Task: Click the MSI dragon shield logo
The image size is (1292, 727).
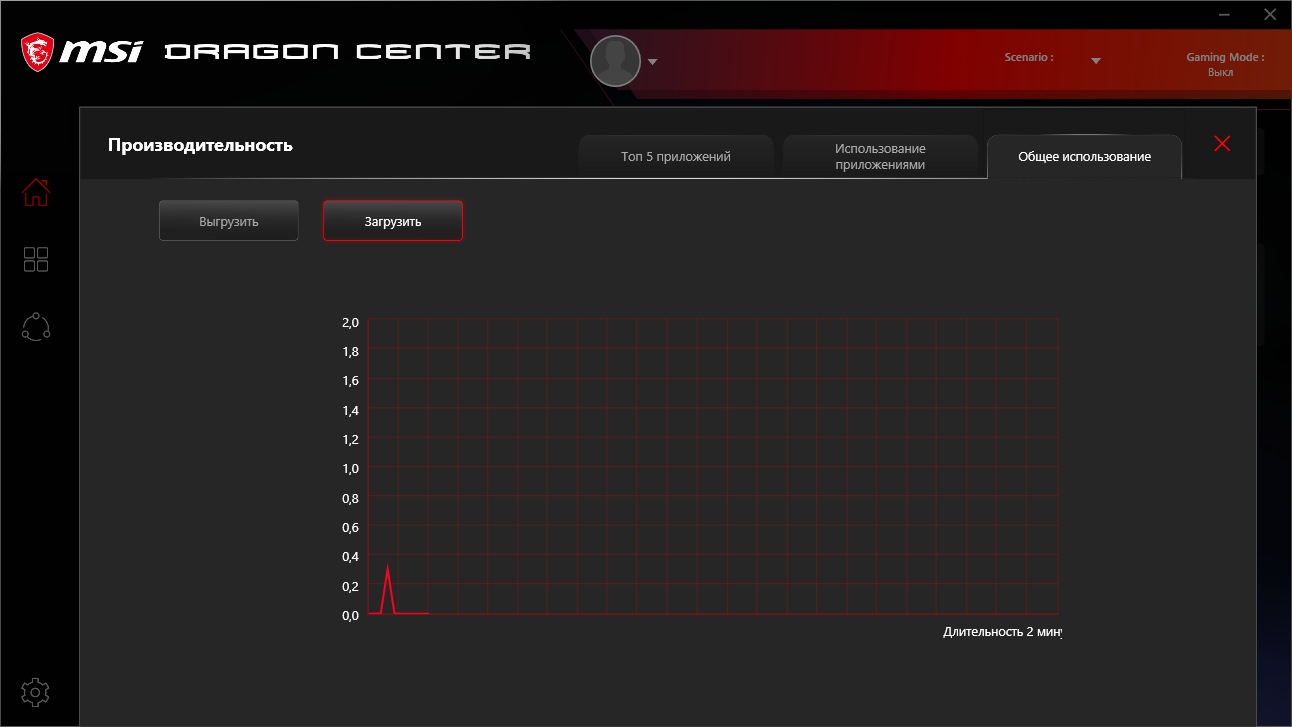Action: (x=38, y=52)
